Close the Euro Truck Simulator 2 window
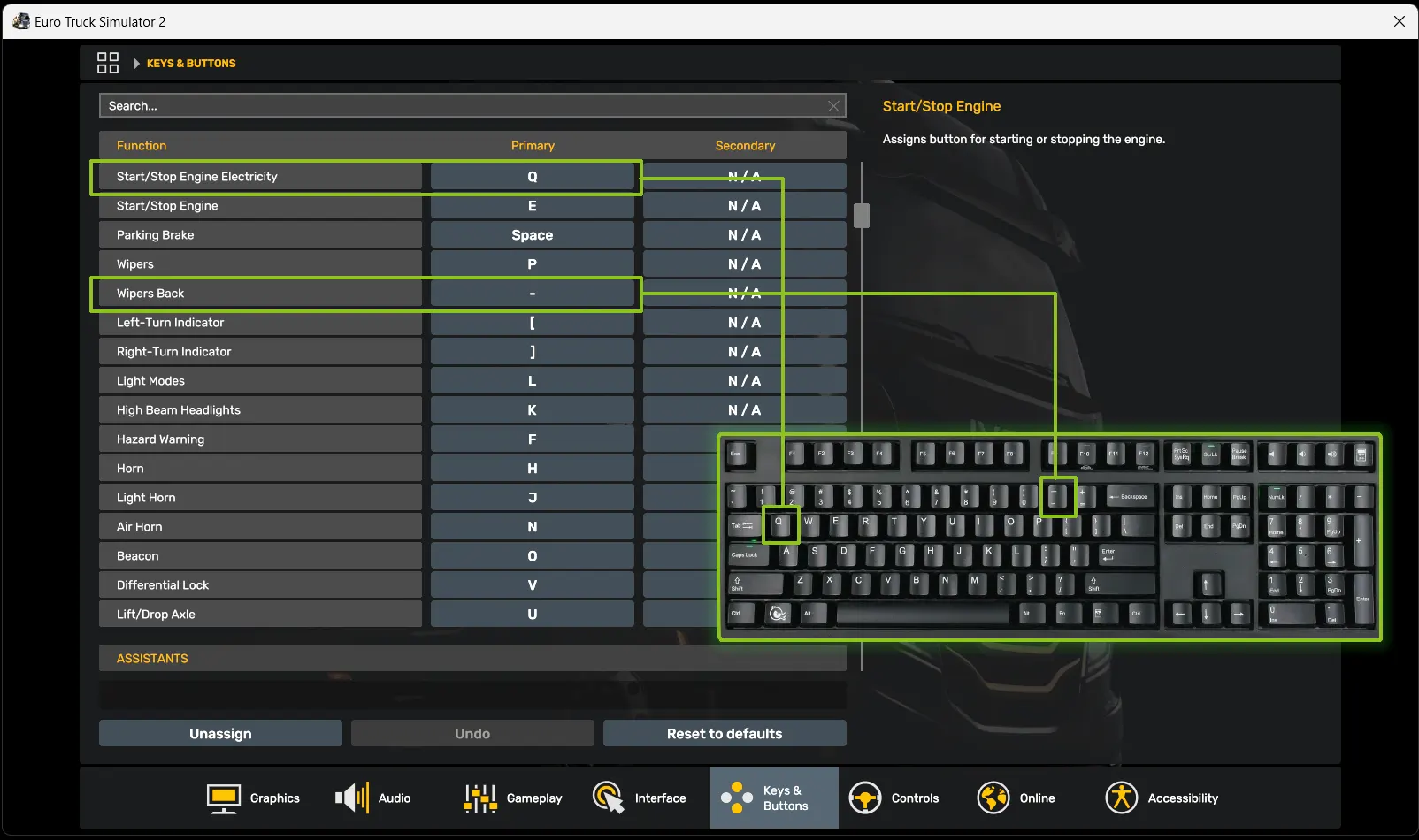Viewport: 1419px width, 840px height. [x=1400, y=21]
